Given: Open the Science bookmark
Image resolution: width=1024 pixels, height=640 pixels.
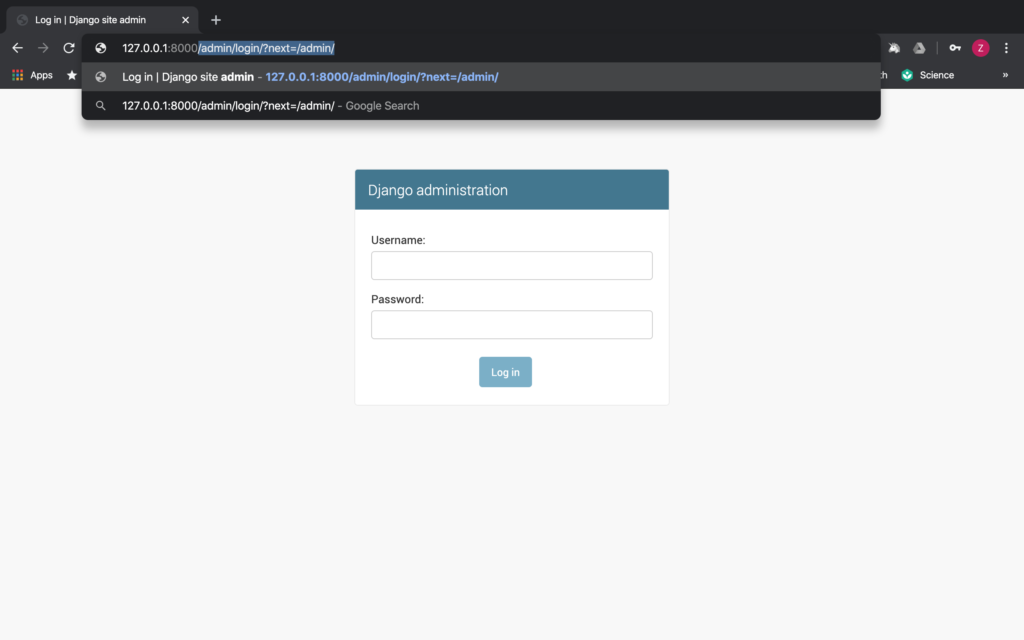Looking at the screenshot, I should point(928,75).
